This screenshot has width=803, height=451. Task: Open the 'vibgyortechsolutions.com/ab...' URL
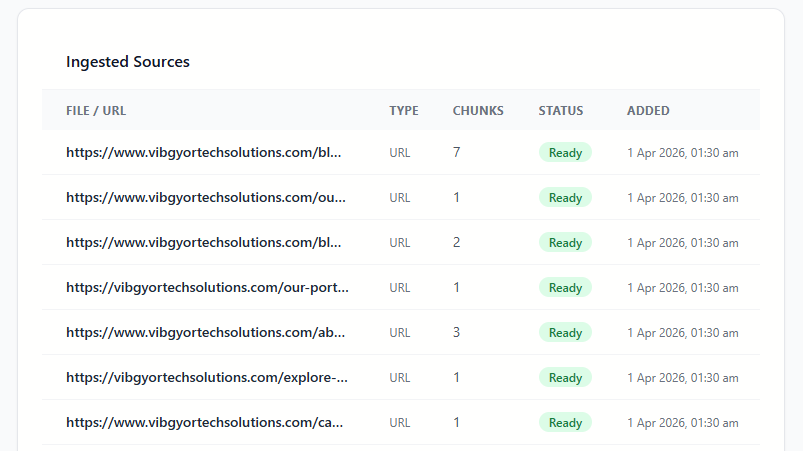click(x=205, y=333)
